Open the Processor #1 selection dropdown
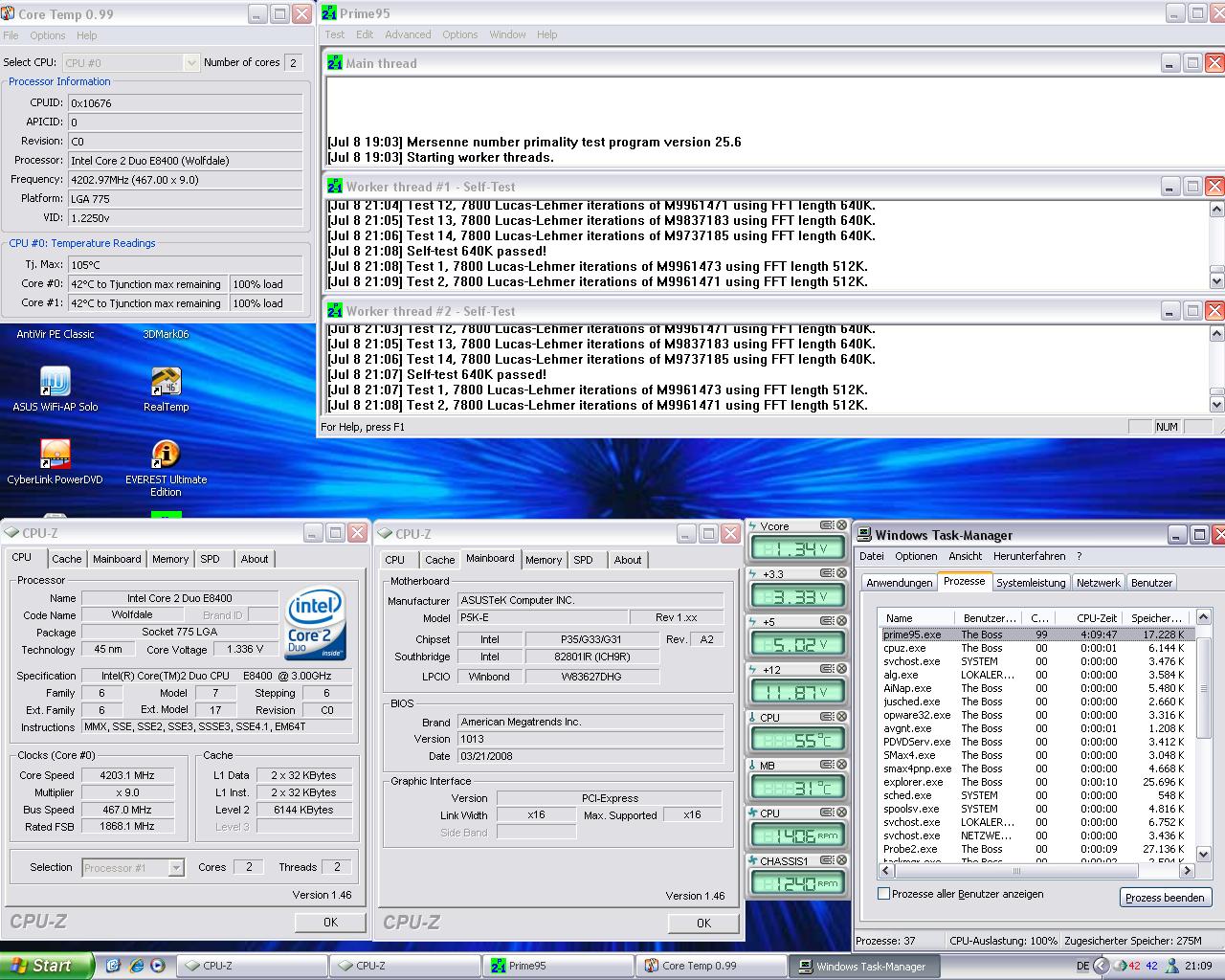1225x980 pixels. point(175,868)
